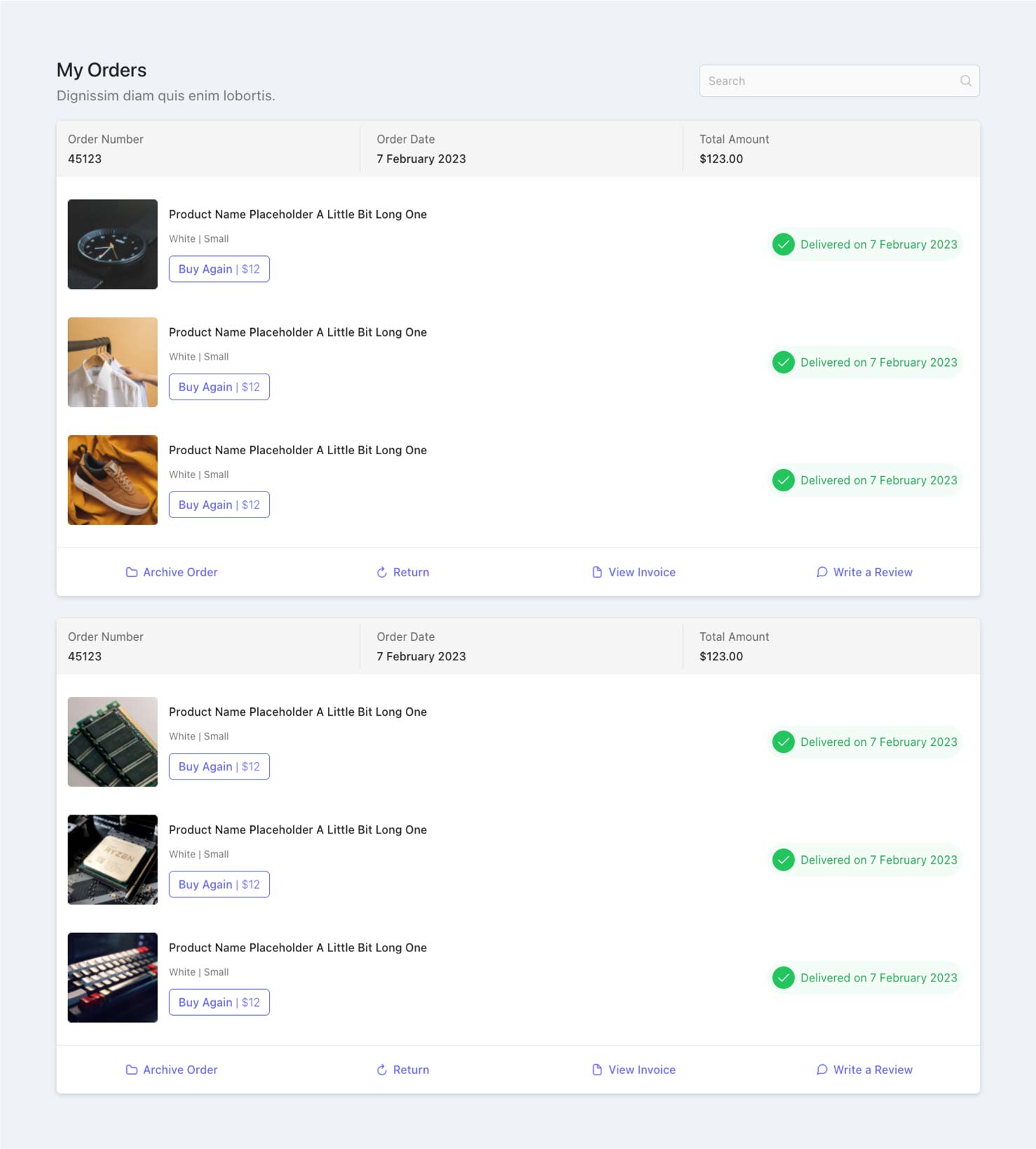Open the white shirt product thumbnail
Screen dimensions: 1036x1149
(x=113, y=362)
